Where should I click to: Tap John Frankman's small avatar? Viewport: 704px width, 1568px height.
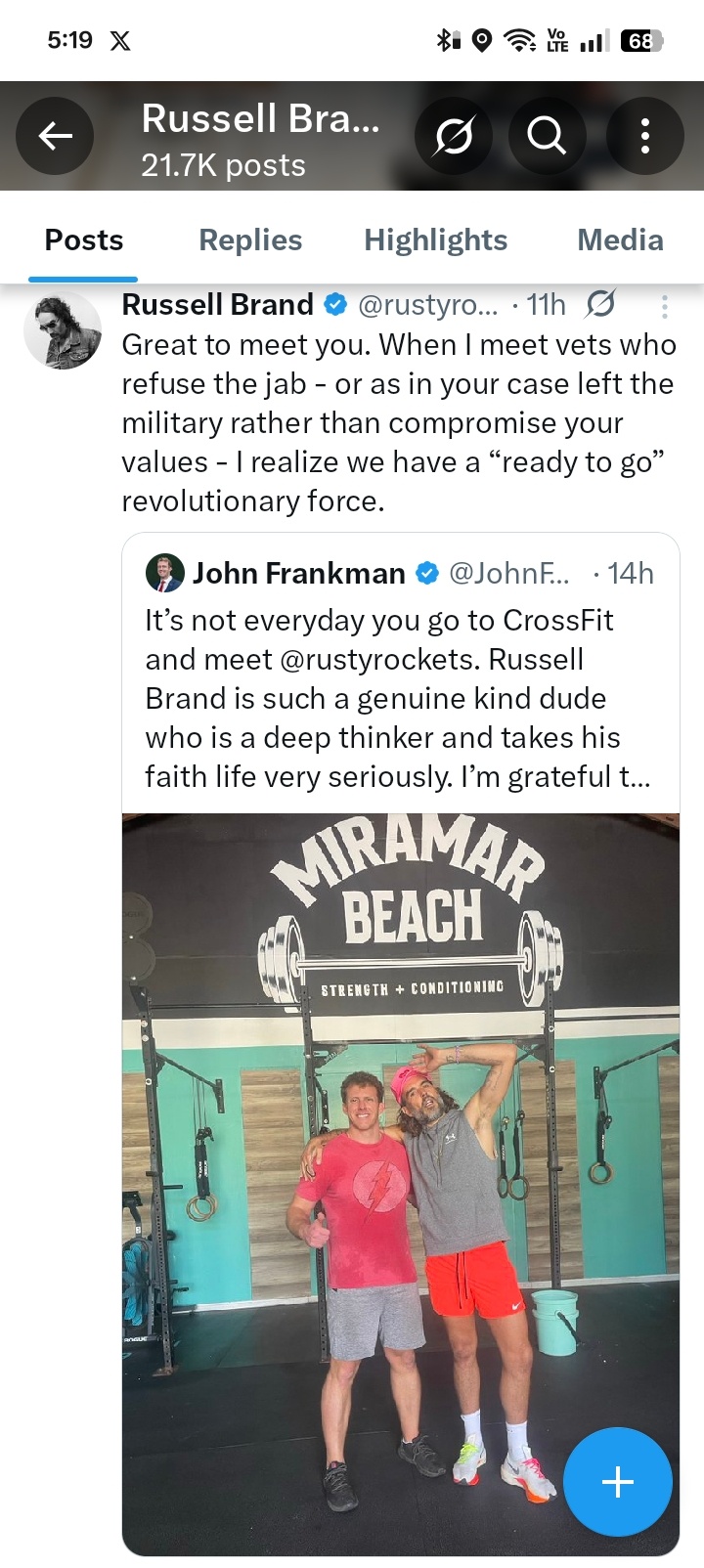click(x=164, y=573)
